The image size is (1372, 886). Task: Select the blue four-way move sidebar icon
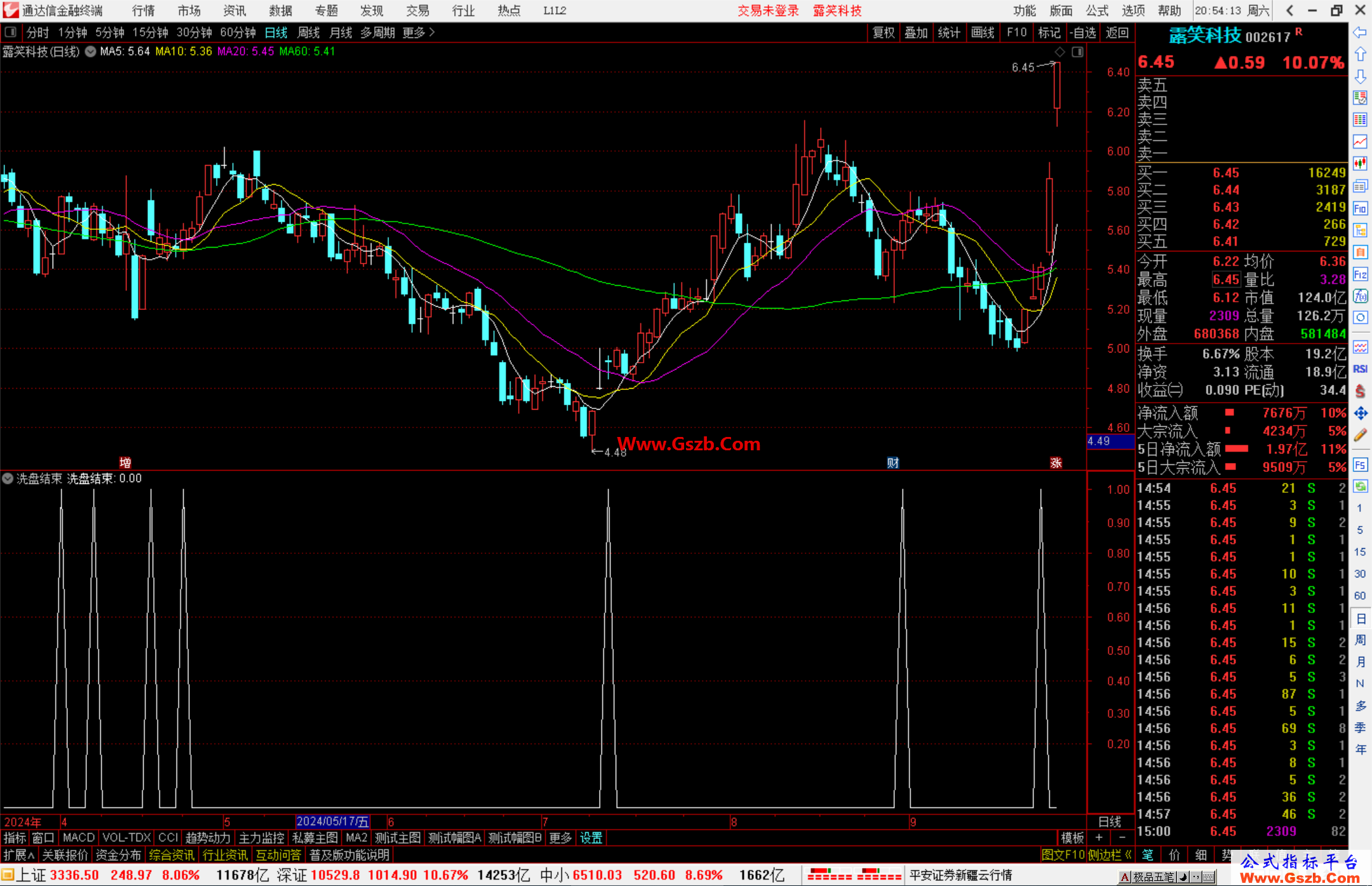pyautogui.click(x=1360, y=413)
